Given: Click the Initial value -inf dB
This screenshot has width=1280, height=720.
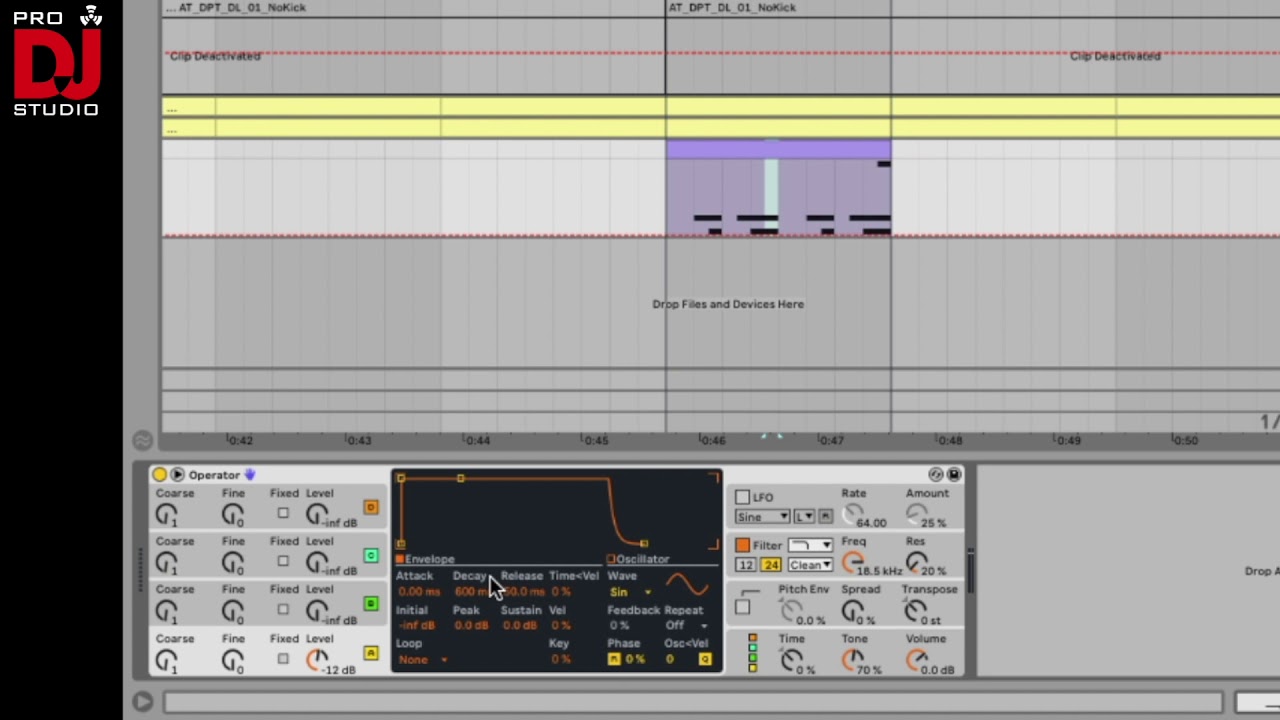Looking at the screenshot, I should coord(416,626).
